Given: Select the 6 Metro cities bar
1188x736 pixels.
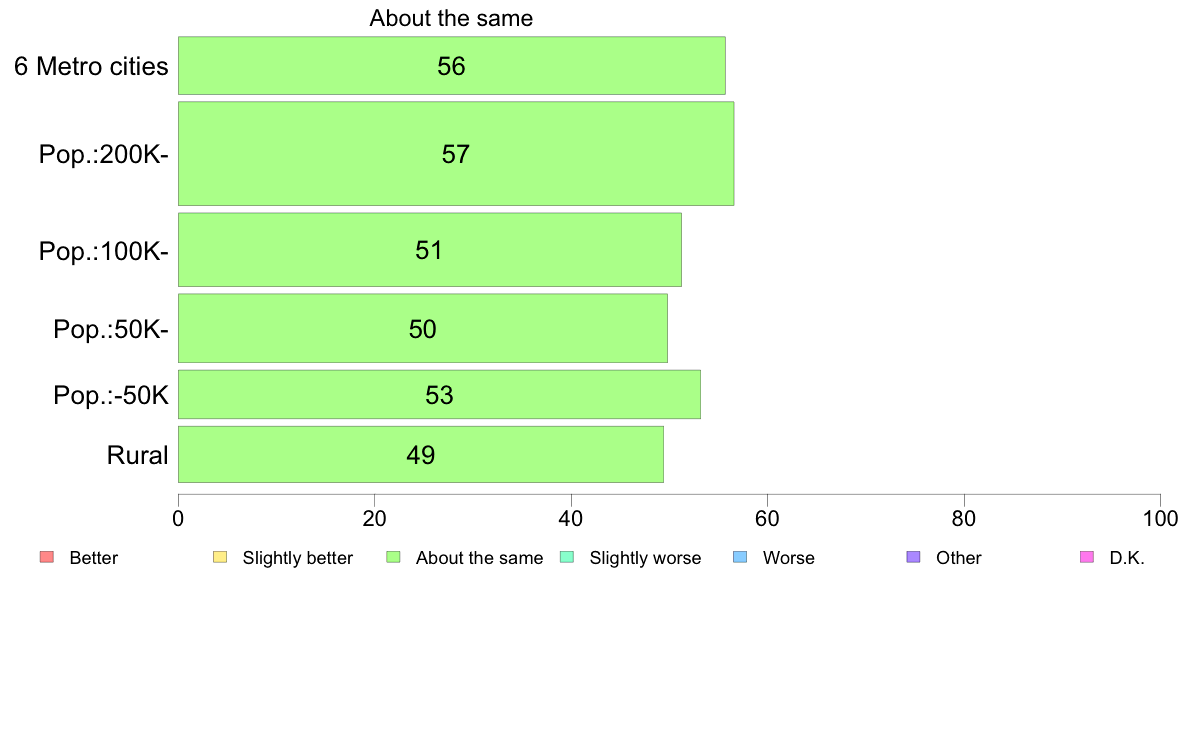Looking at the screenshot, I should (x=452, y=66).
